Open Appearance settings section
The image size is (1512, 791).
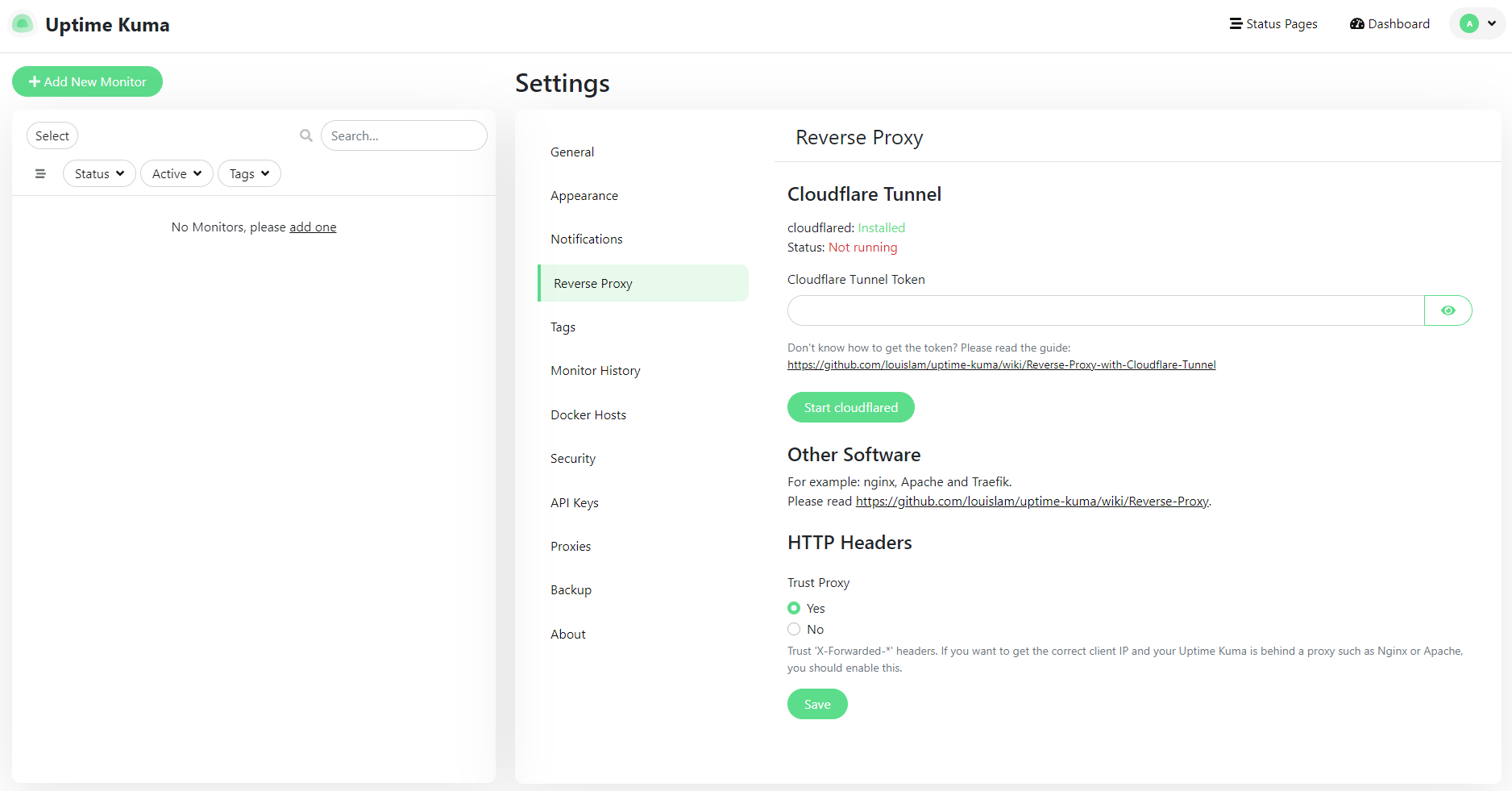tap(642, 195)
